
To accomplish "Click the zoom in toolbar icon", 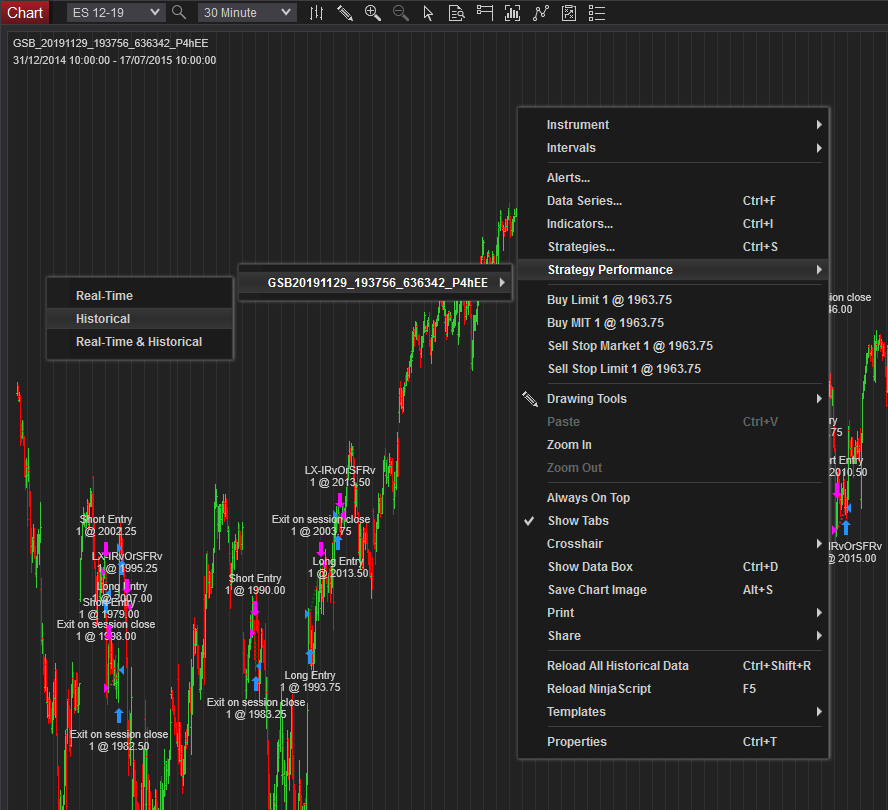I will click(x=373, y=12).
